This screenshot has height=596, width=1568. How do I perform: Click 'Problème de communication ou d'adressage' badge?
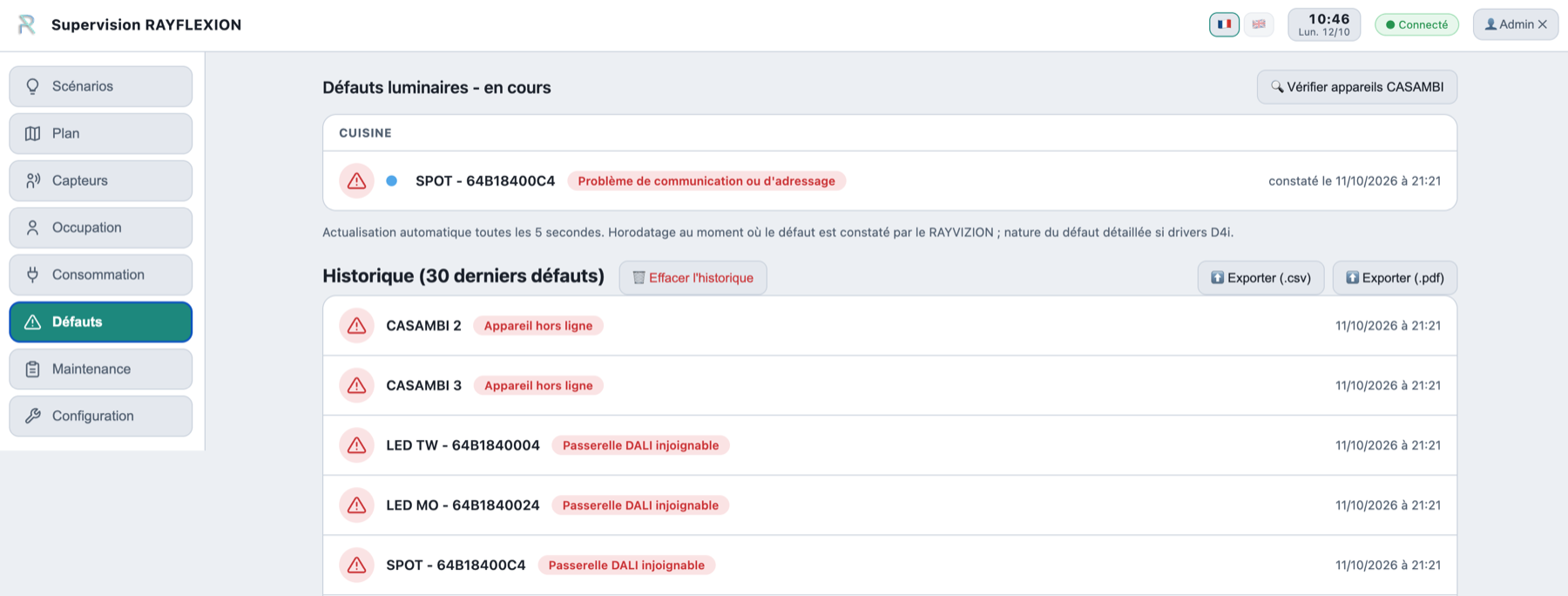706,181
